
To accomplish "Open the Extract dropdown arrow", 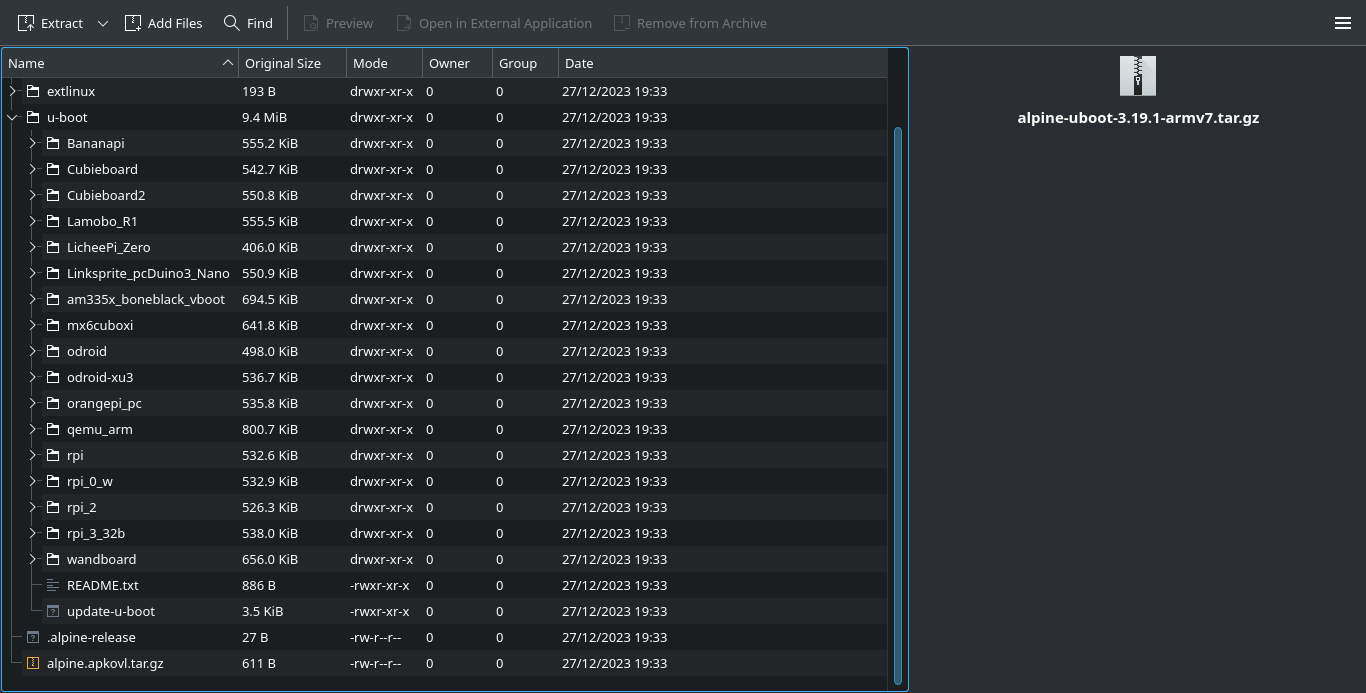I will (102, 22).
